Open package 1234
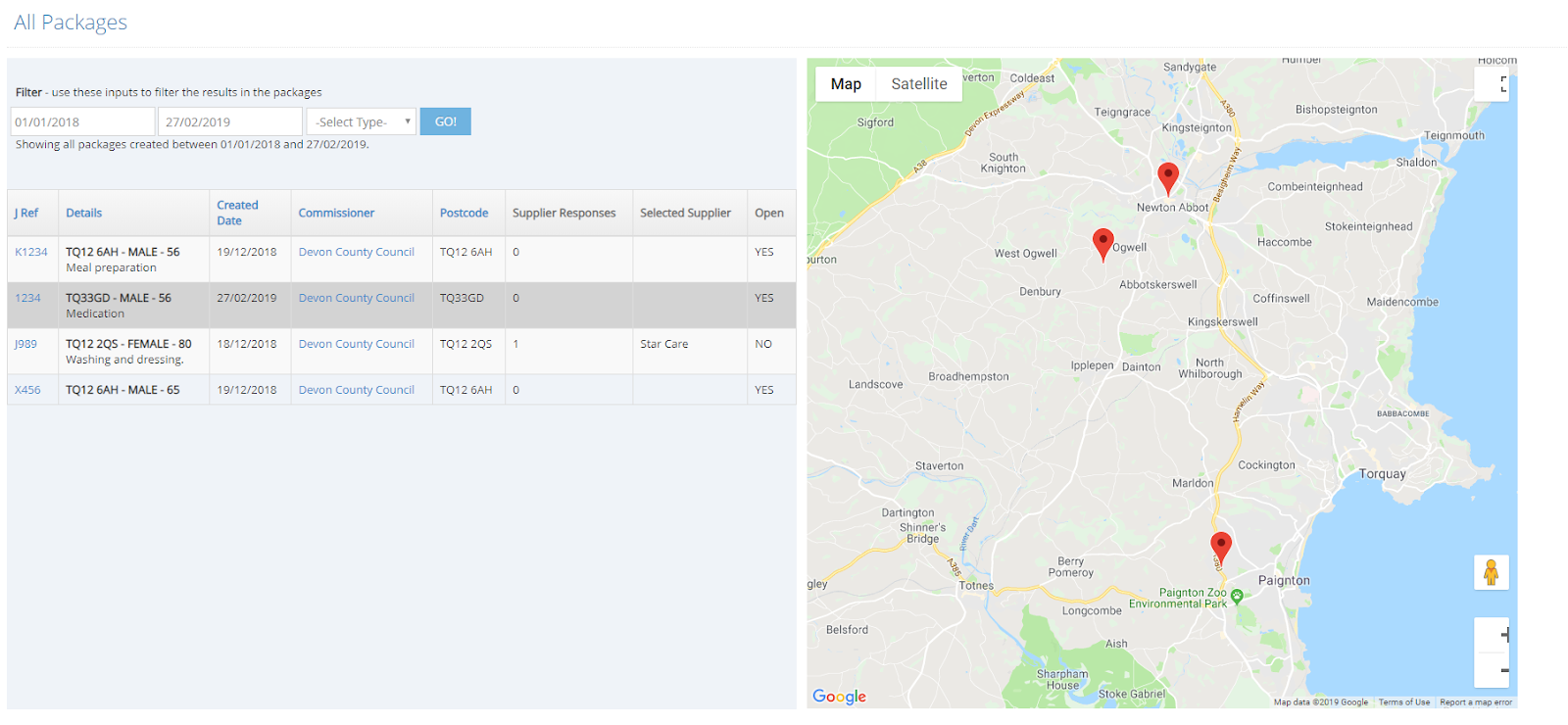Screen dimensions: 1568x725 (27, 298)
